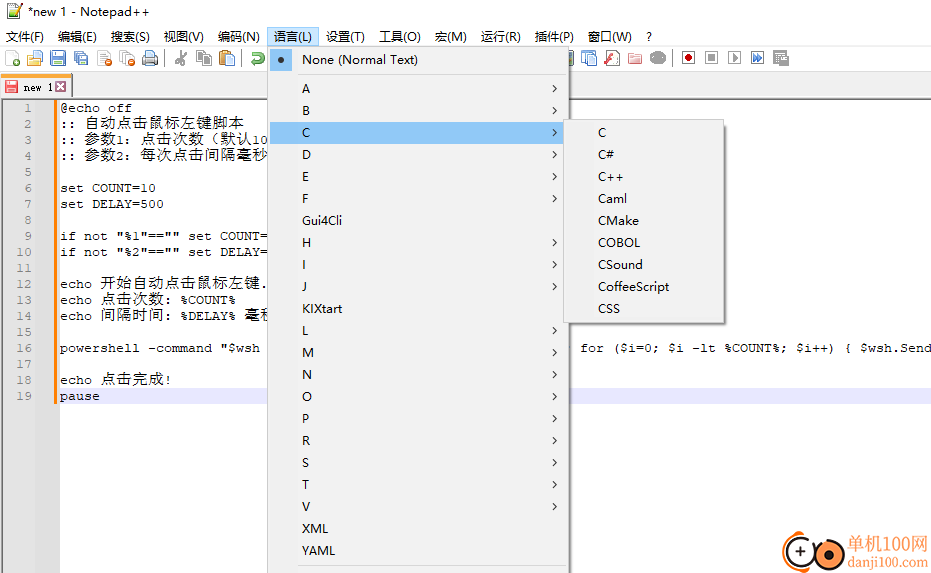Expand the V language submenu

coord(418,506)
